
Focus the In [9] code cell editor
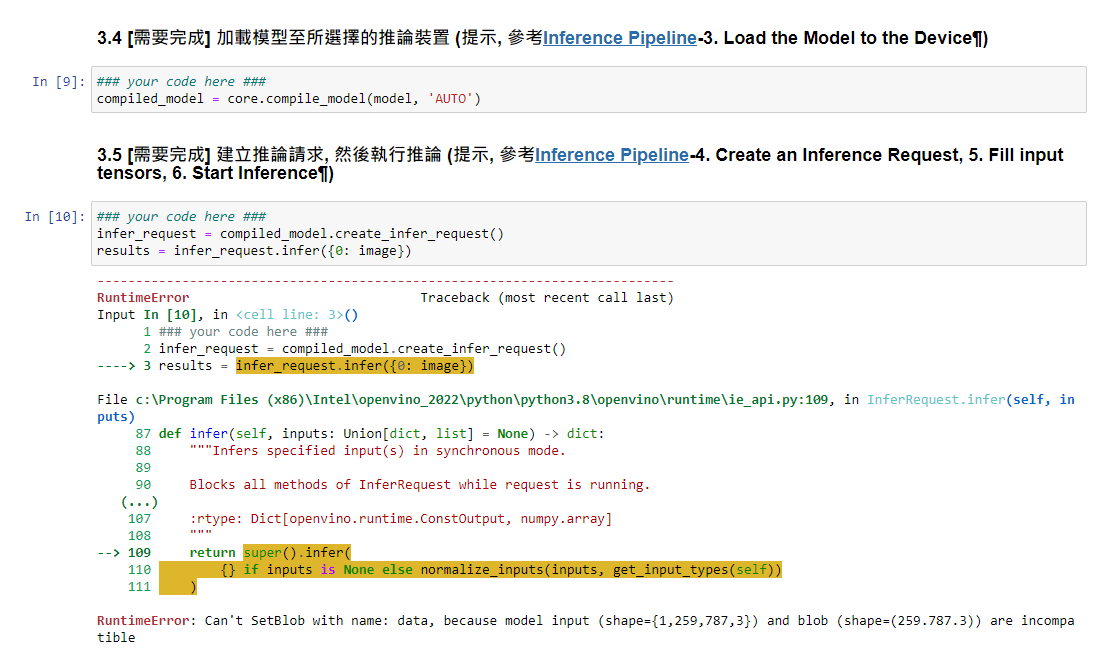pos(589,90)
